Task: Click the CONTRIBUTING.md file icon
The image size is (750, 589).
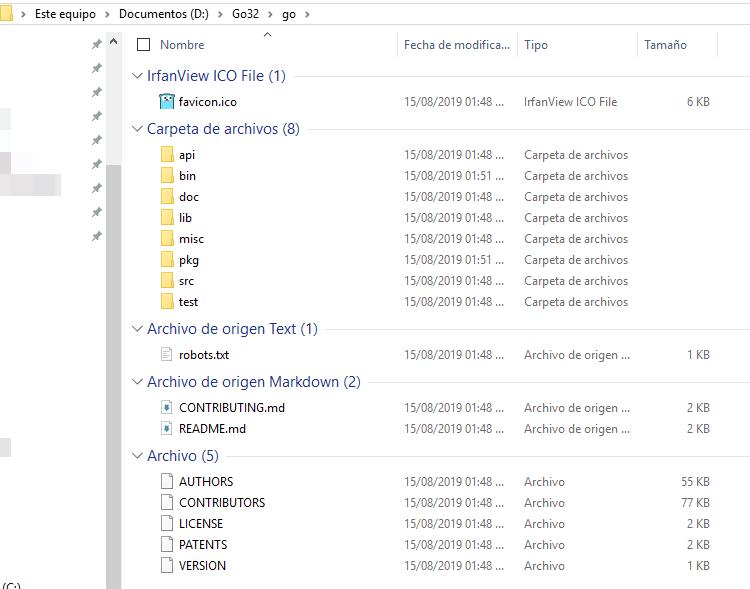Action: 166,408
